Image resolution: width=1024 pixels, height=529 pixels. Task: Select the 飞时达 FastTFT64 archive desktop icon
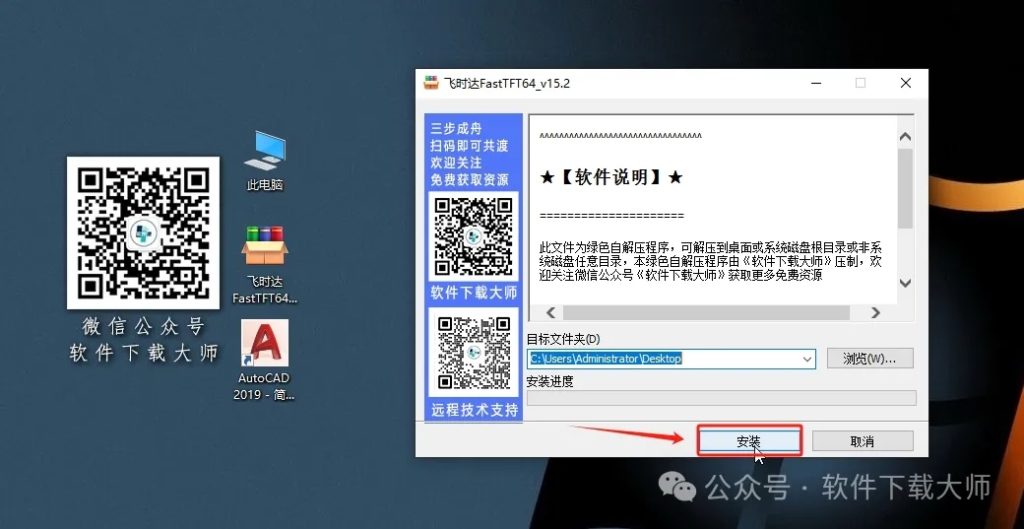point(264,265)
